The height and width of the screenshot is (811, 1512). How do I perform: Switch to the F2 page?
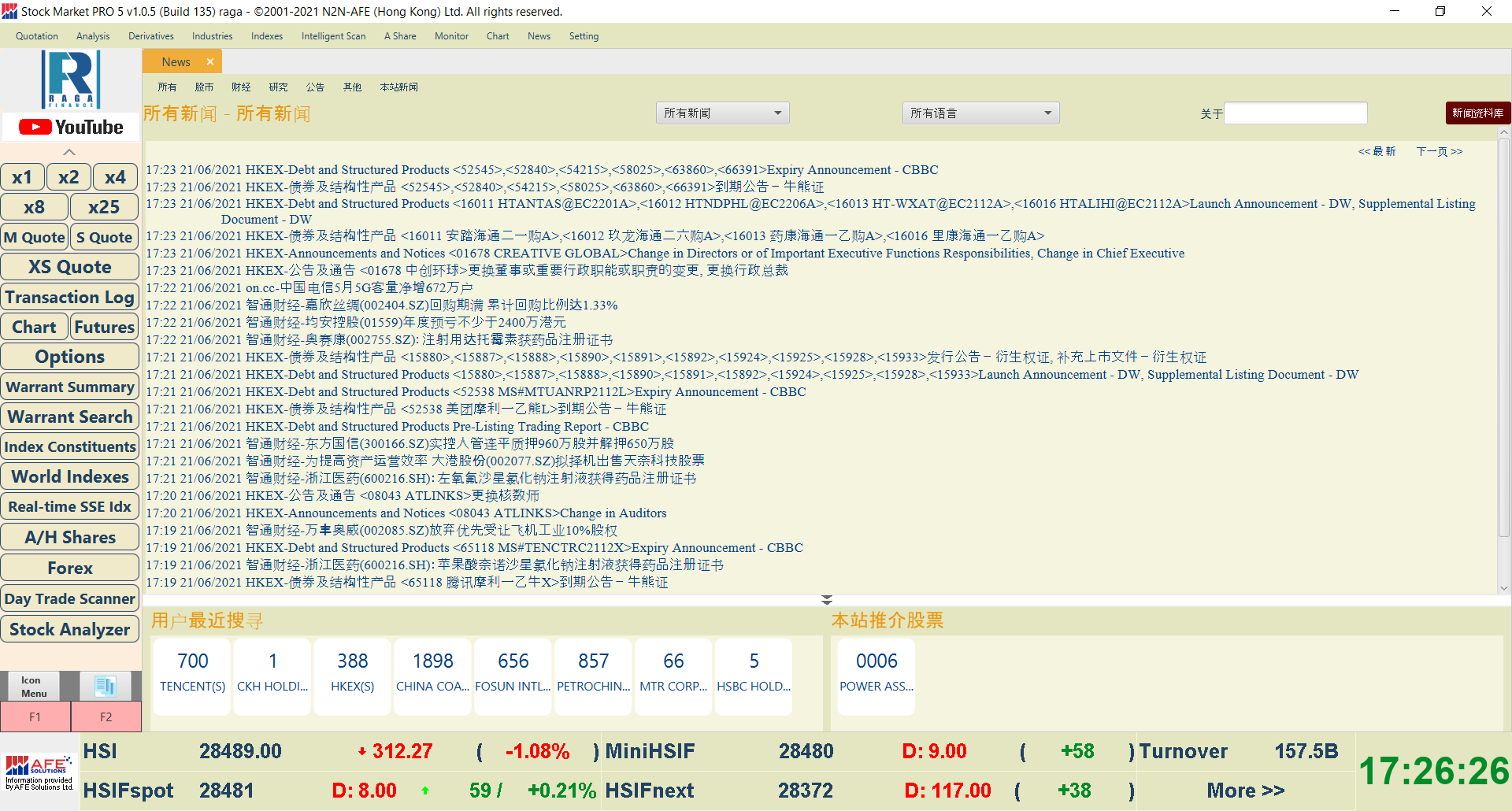[106, 717]
